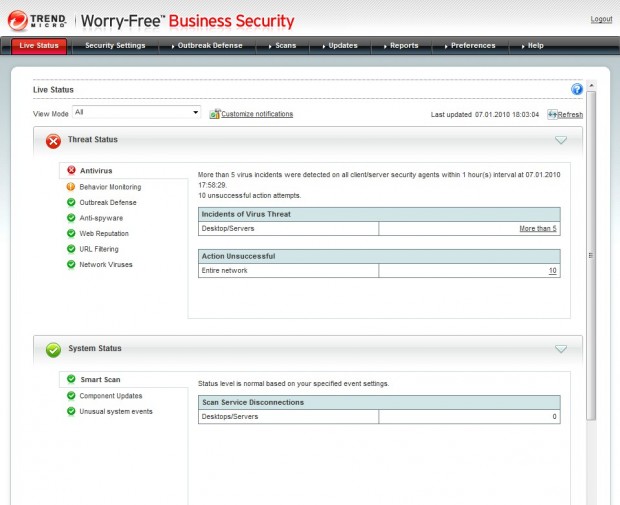Viewport: 620px width, 505px height.
Task: Click the green Outbreak Defense check icon
Action: point(71,202)
